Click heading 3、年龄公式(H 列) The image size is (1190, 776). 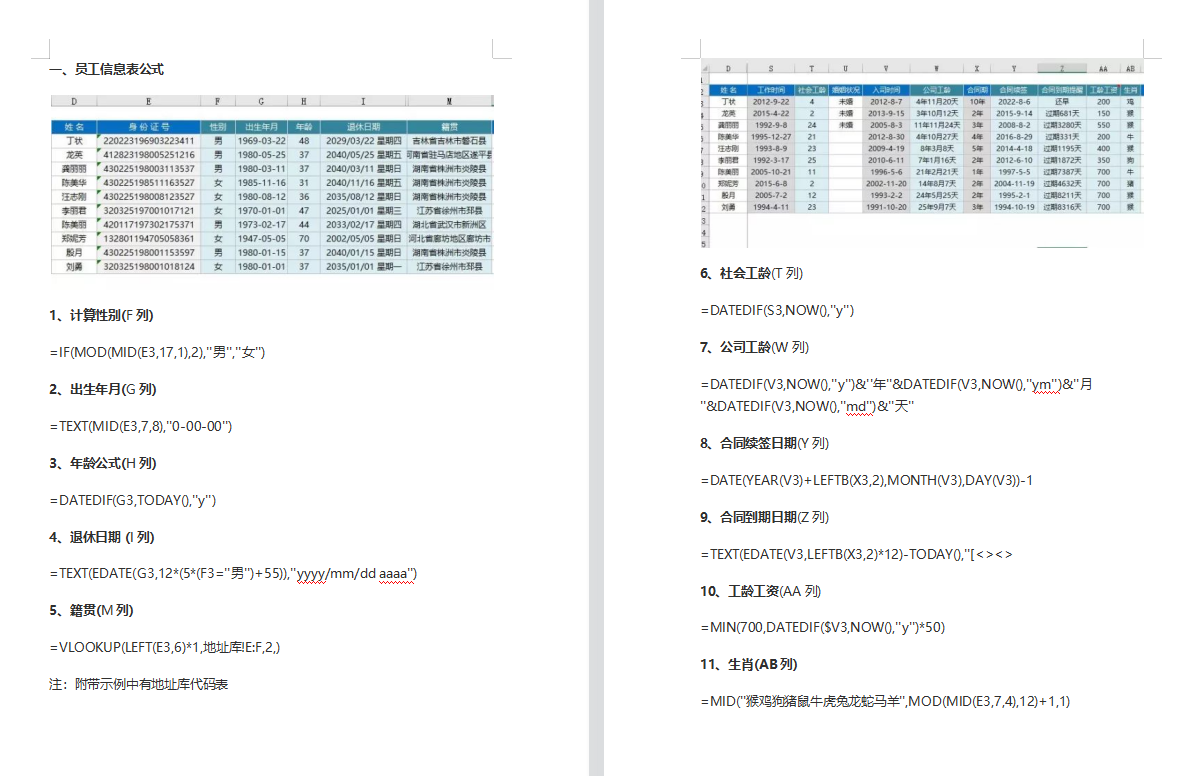[x=102, y=463]
